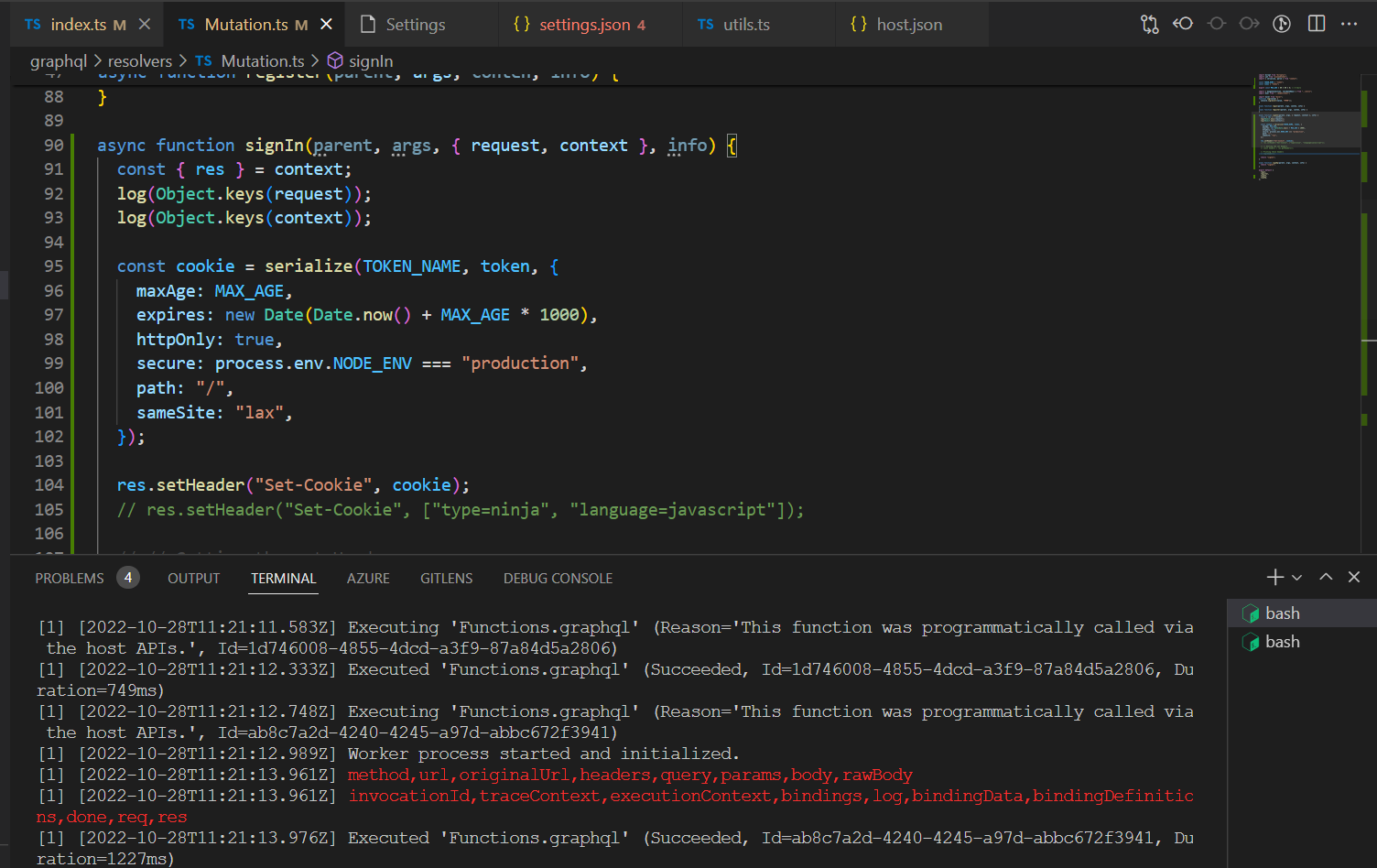Open the editor More Actions ellipsis
1377x868 pixels.
click(1349, 25)
